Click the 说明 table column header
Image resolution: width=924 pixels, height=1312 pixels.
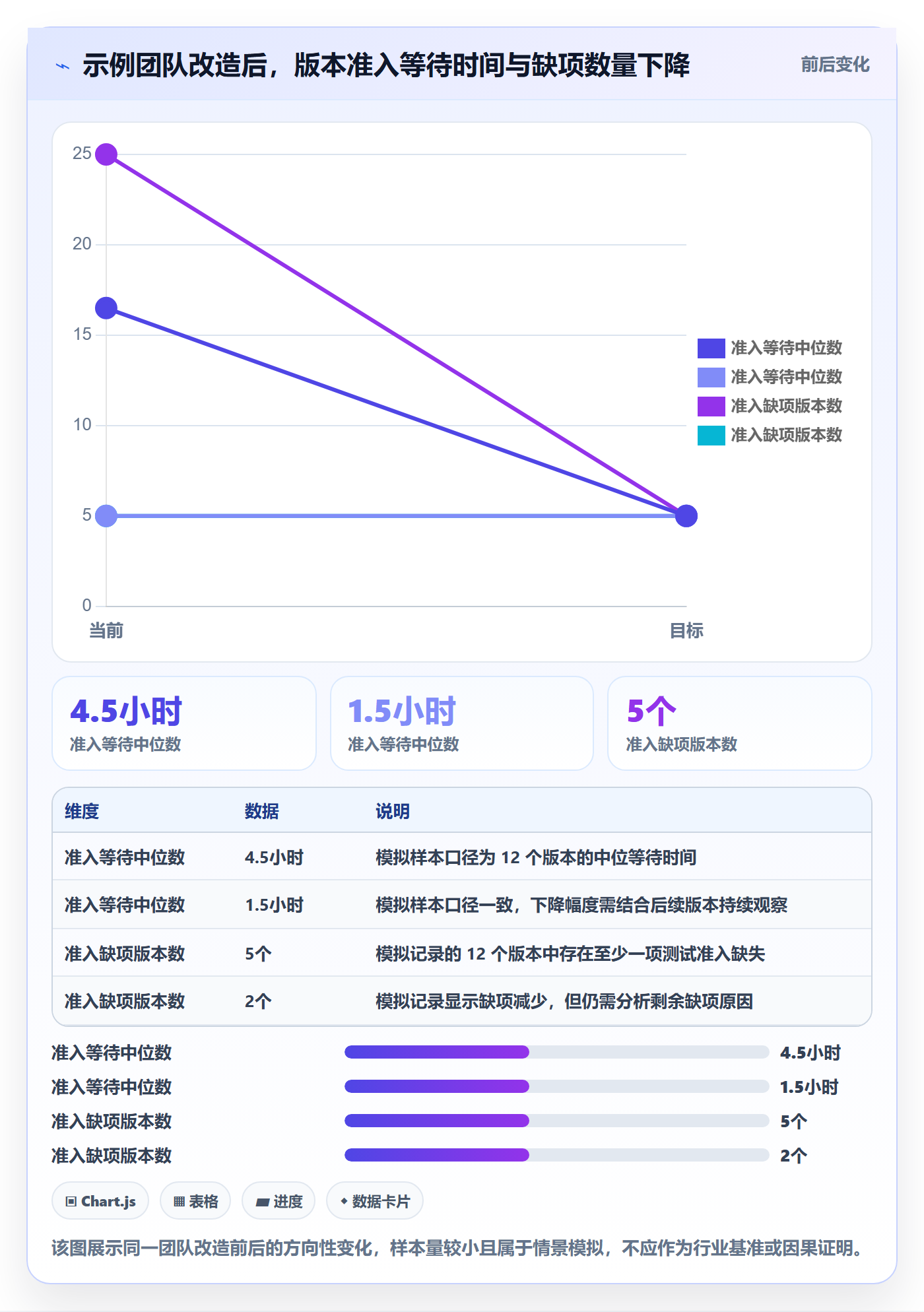[393, 811]
